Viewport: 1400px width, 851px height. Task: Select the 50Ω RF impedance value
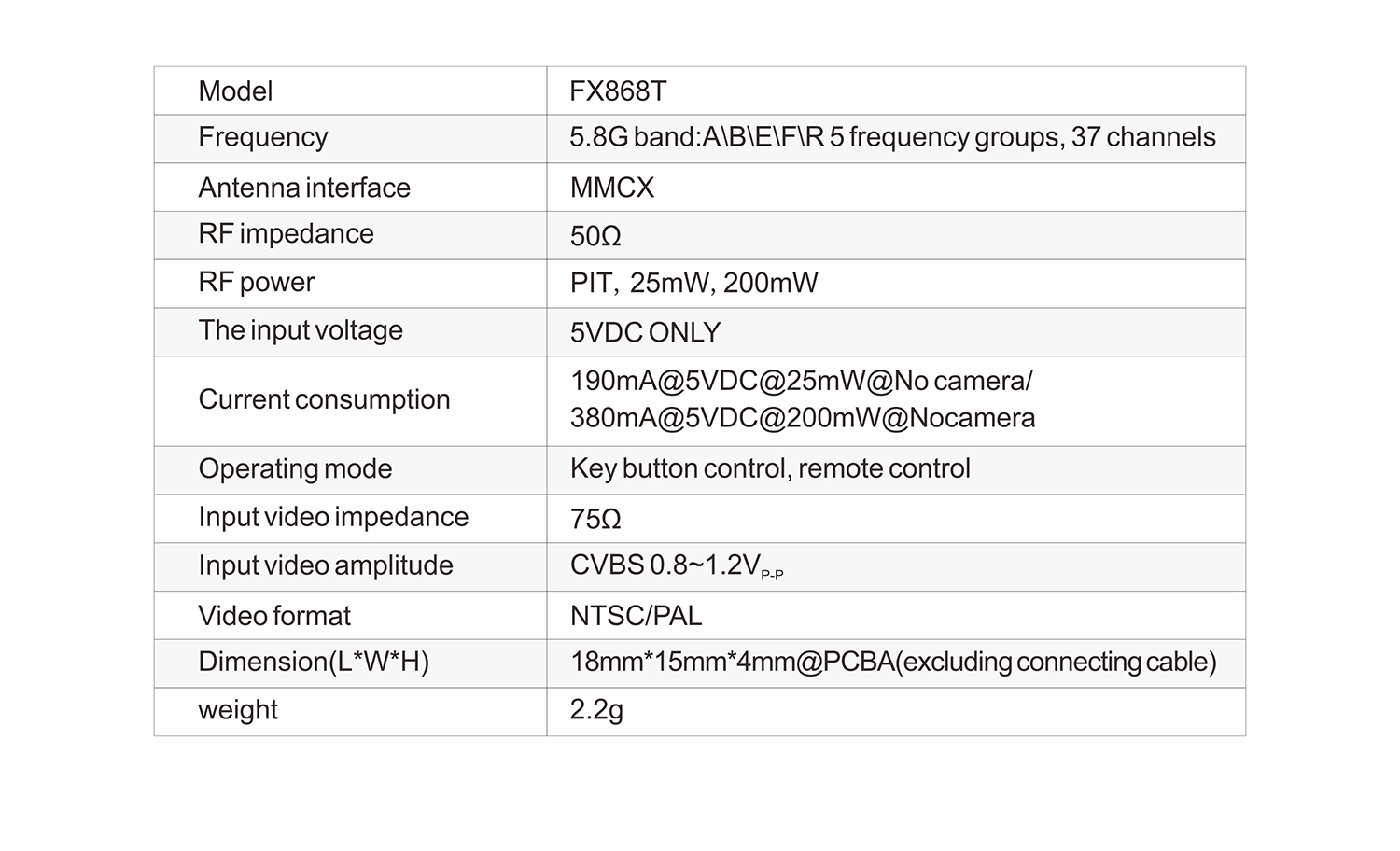(595, 236)
